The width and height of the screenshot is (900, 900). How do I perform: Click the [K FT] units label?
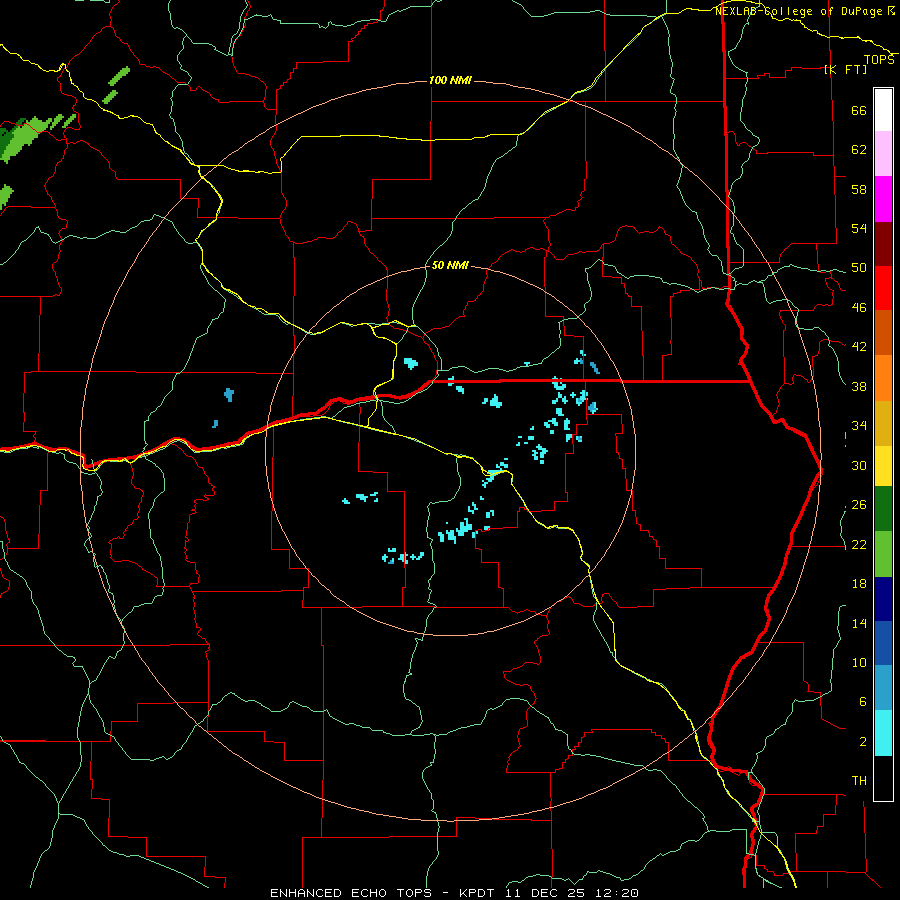click(845, 69)
